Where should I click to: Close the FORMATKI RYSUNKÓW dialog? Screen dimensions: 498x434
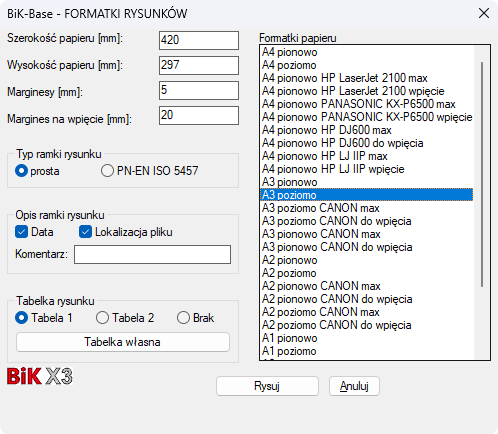pyautogui.click(x=484, y=13)
